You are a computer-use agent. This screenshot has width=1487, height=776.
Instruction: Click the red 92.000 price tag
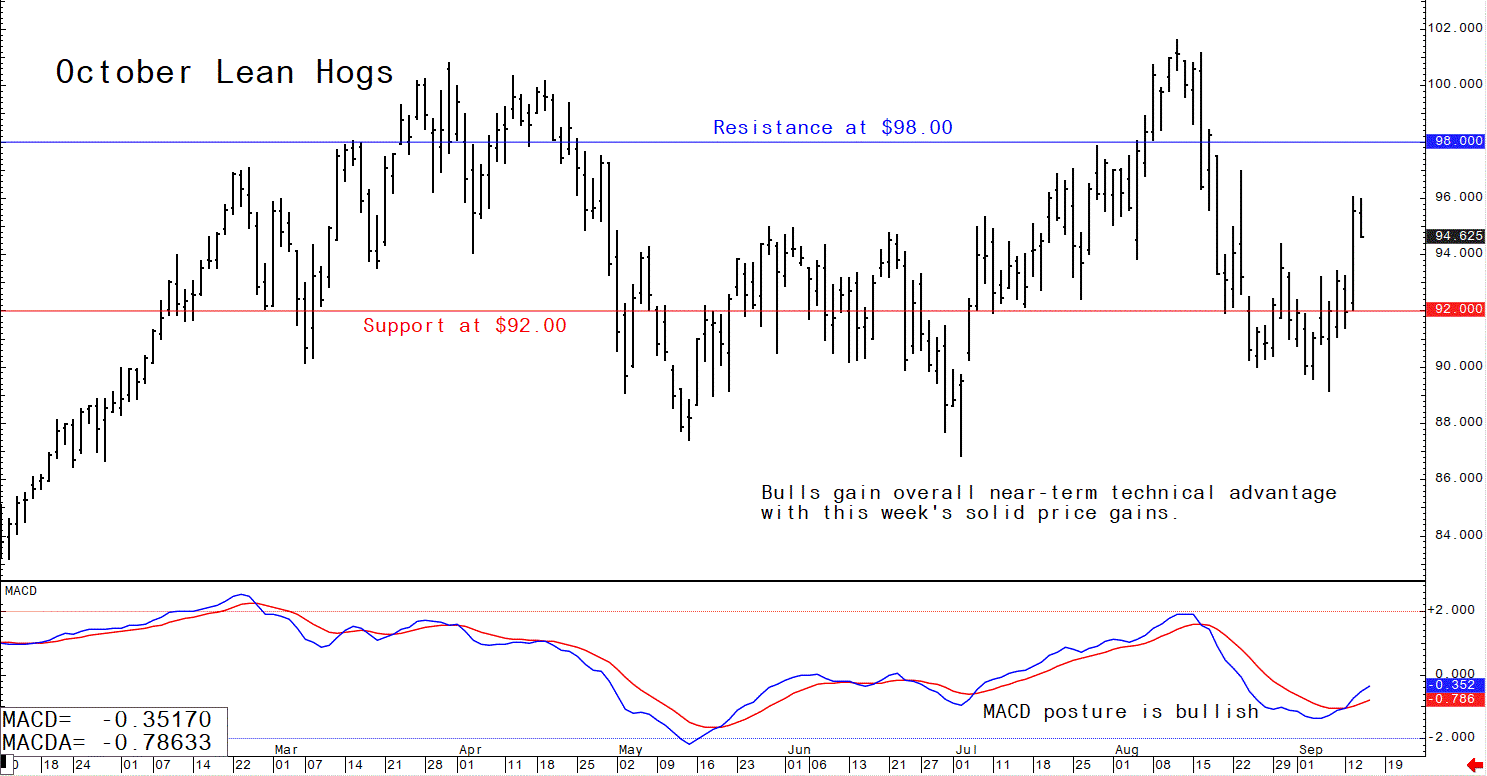coord(1455,310)
